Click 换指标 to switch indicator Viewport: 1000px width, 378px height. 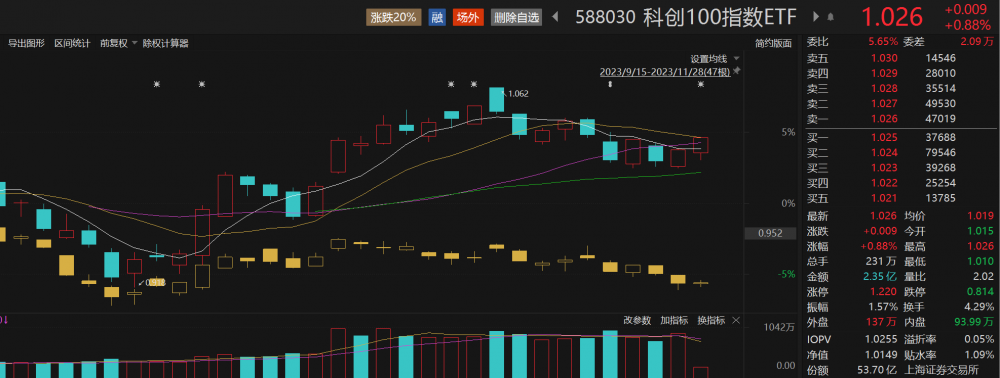(x=711, y=321)
